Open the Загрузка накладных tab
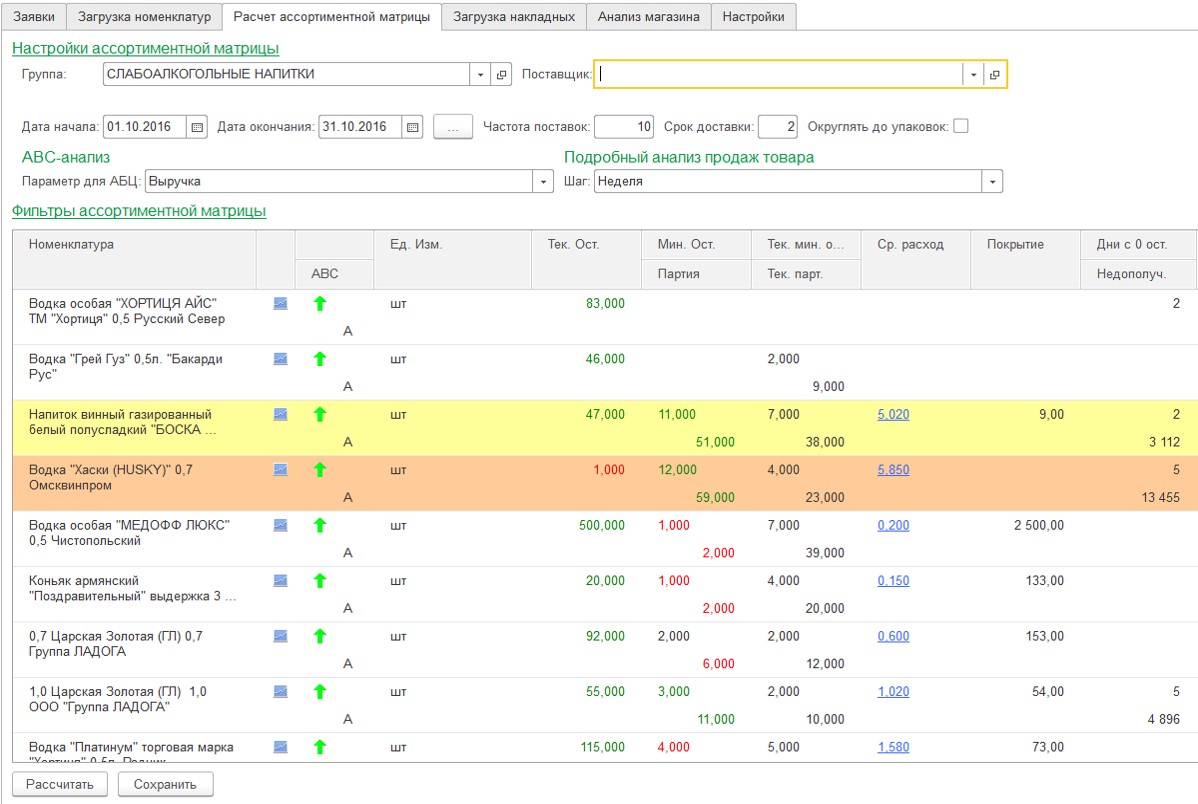Viewport: 1198px width, 804px height. (x=513, y=17)
